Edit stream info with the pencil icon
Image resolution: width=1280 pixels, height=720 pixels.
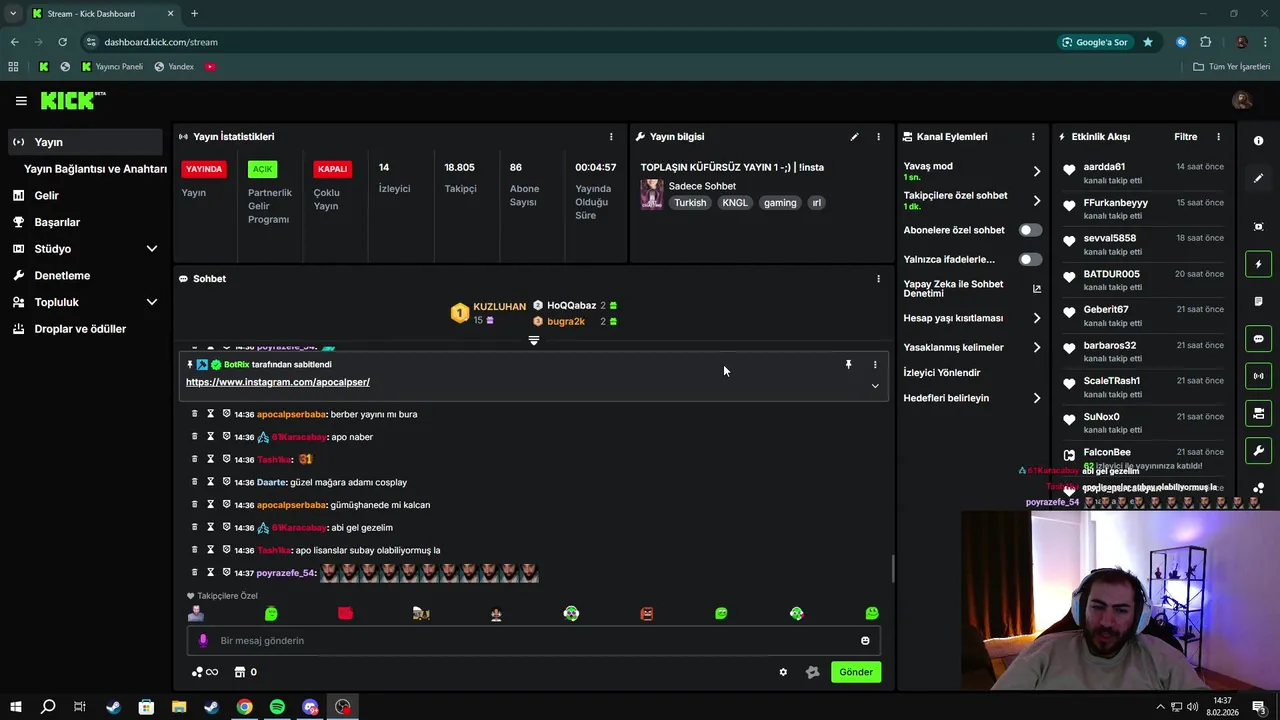tap(854, 137)
